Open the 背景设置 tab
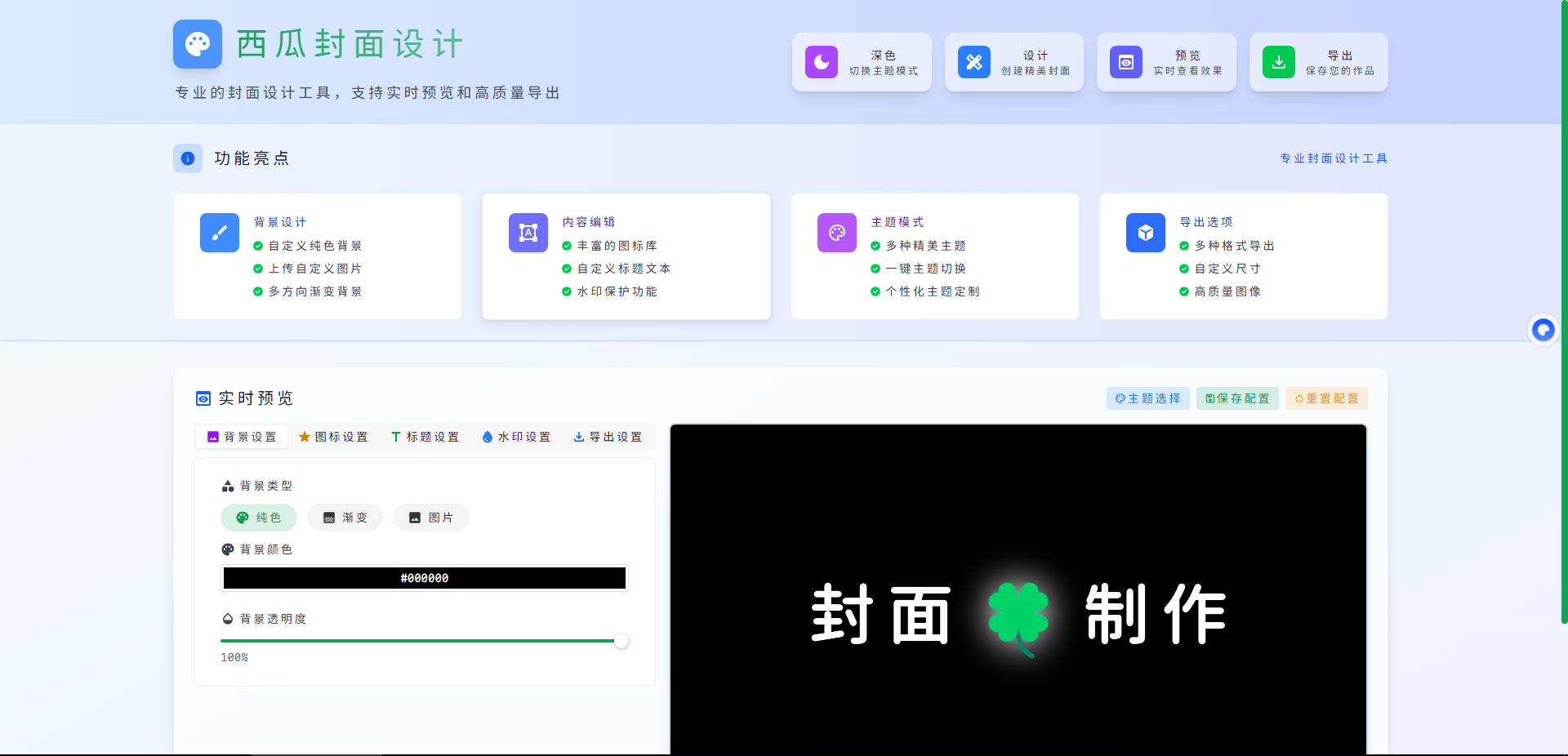 coord(242,437)
